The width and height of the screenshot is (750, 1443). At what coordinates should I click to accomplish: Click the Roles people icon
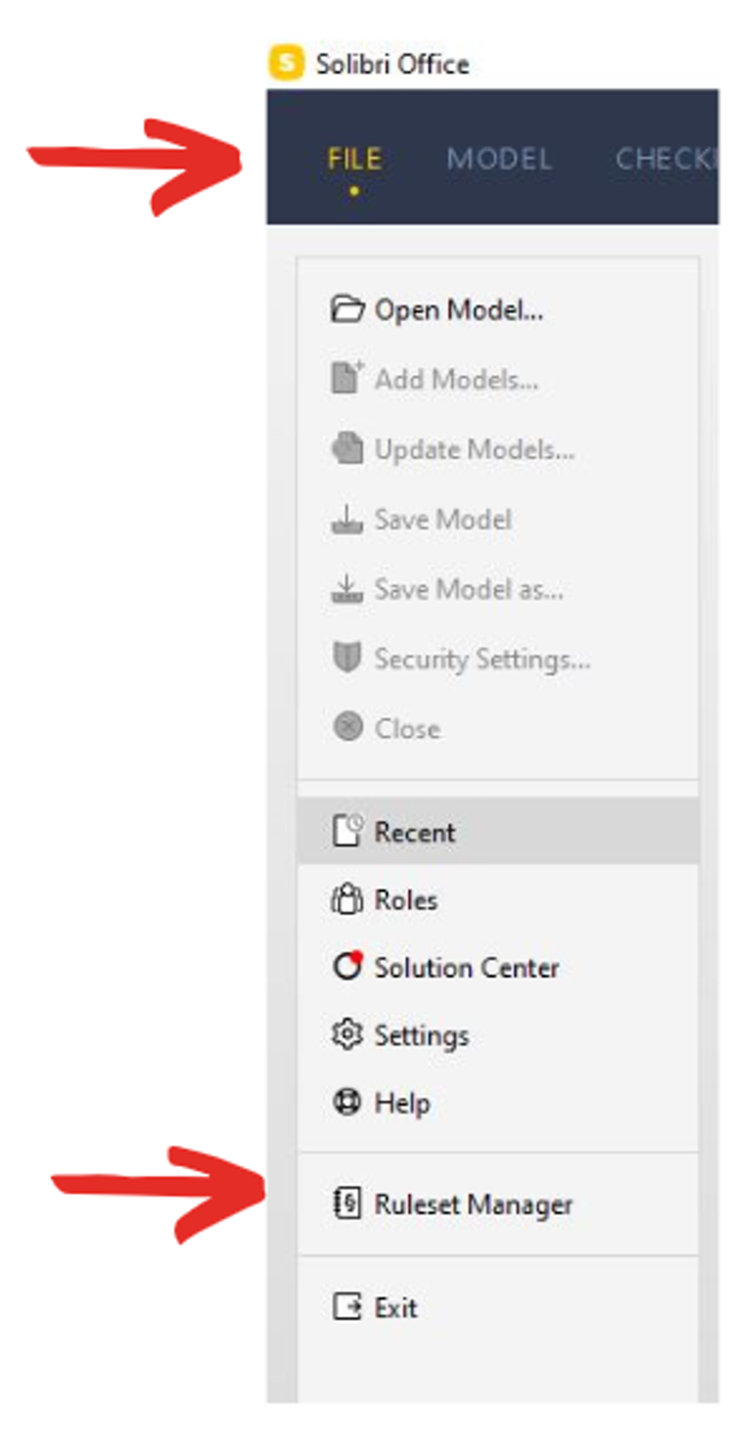click(x=346, y=899)
